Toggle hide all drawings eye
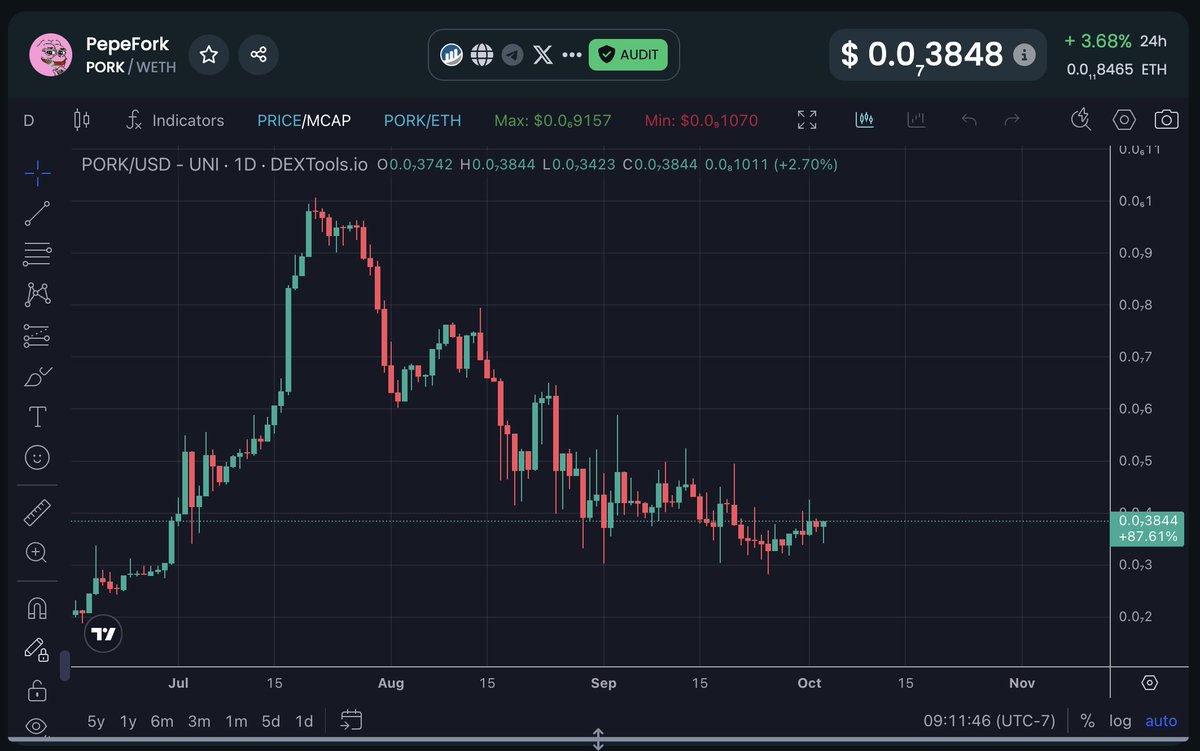The image size is (1200, 751). 38,726
